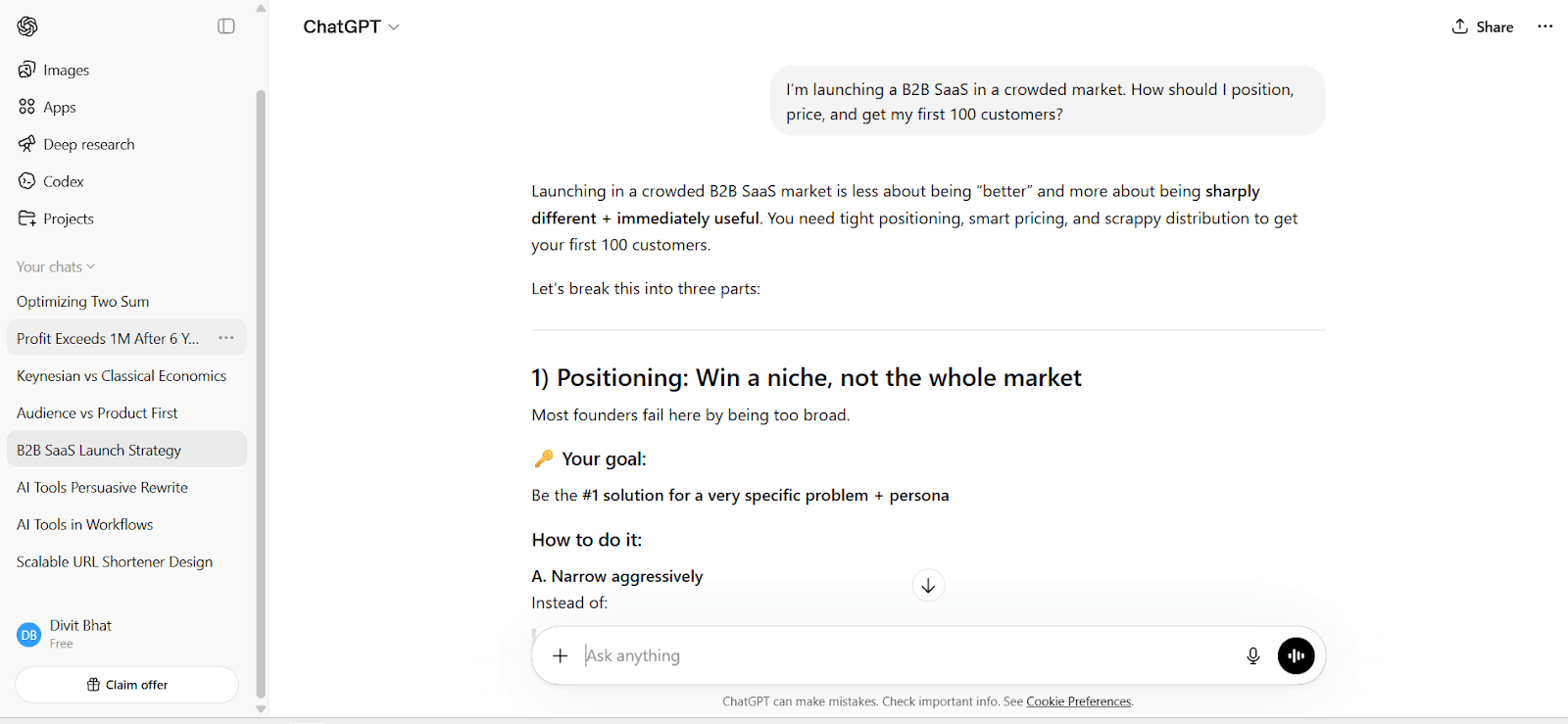Open options for Profit Exceeds 1M chat
This screenshot has height=724, width=1568.
[226, 337]
